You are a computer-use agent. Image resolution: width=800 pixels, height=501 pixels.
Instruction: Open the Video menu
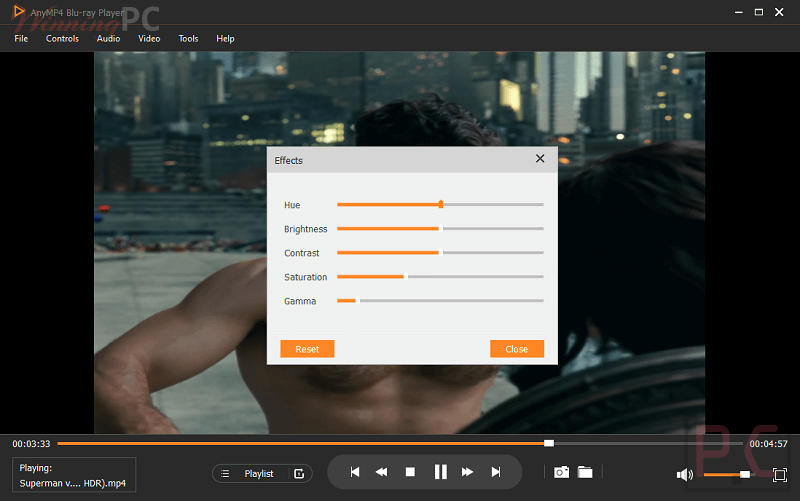[x=149, y=39]
